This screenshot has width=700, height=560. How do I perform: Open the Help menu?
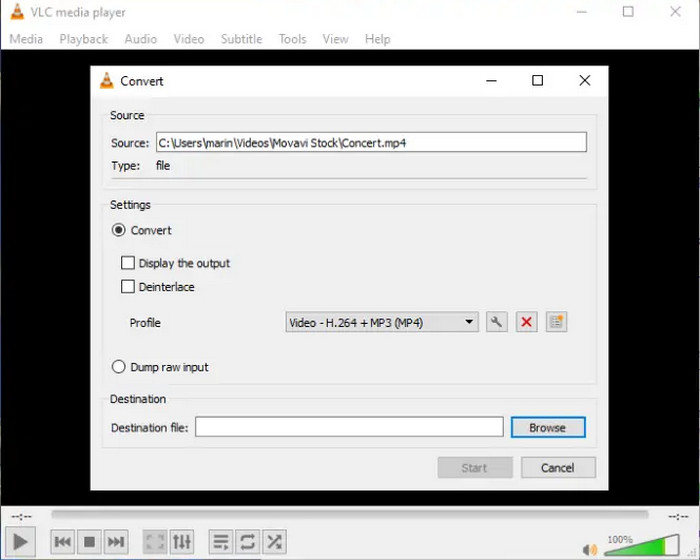click(378, 39)
